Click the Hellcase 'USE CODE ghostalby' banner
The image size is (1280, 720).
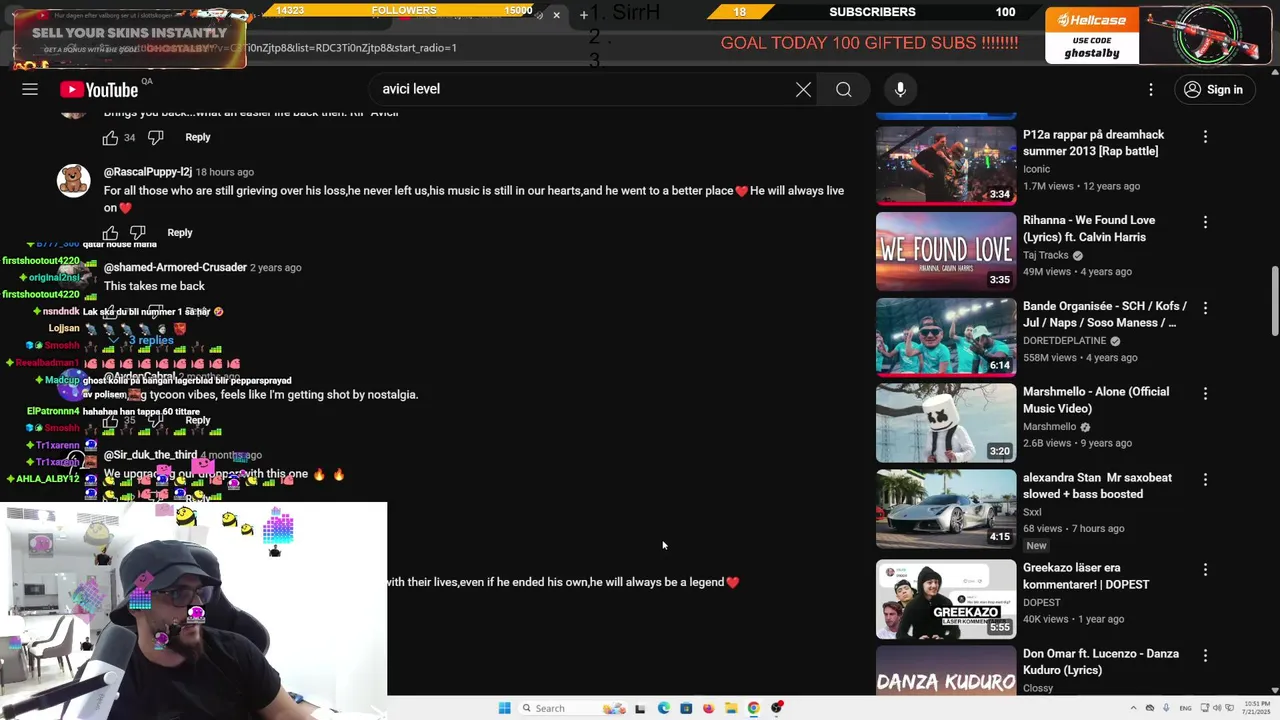point(1157,36)
